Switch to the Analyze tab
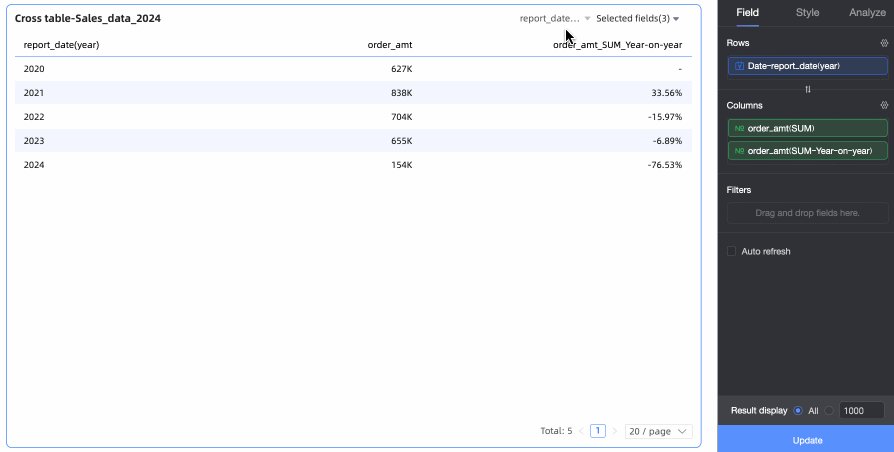Screen dimensions: 894x452 click(867, 13)
